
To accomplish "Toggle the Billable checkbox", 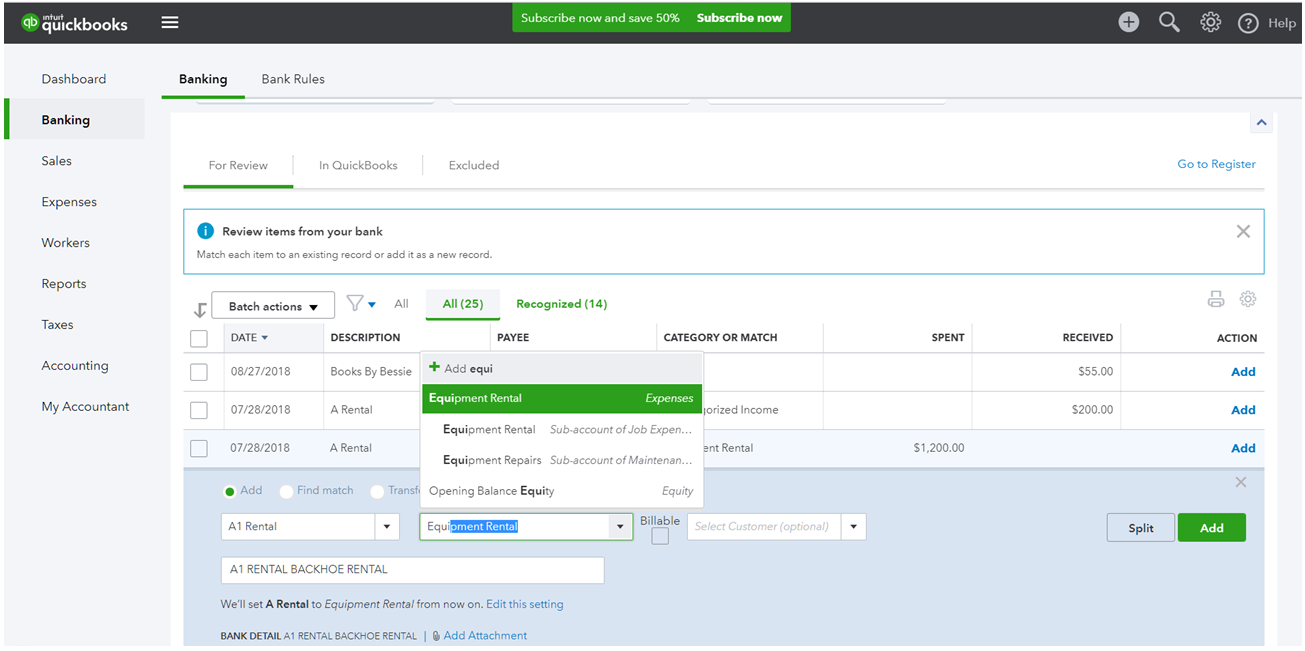I will click(660, 536).
